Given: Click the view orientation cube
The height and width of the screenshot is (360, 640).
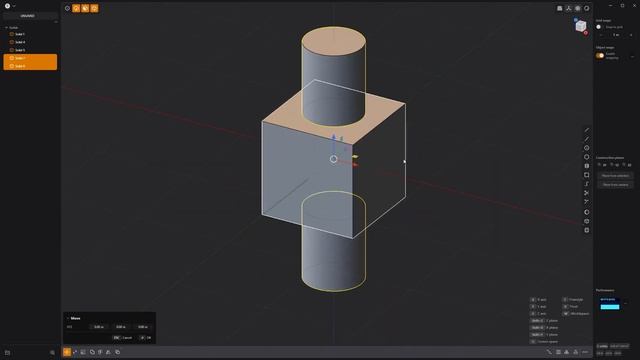Looking at the screenshot, I should click(x=580, y=26).
